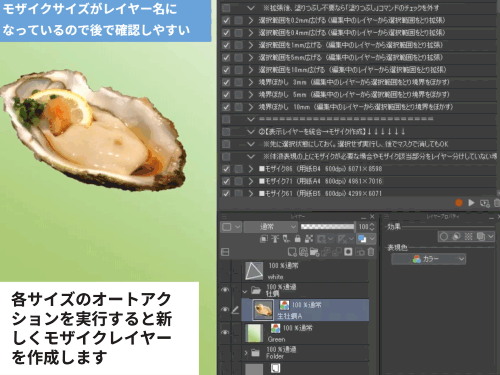This screenshot has height=375, width=500.
Task: Create a layer mask
Action: pos(348,252)
